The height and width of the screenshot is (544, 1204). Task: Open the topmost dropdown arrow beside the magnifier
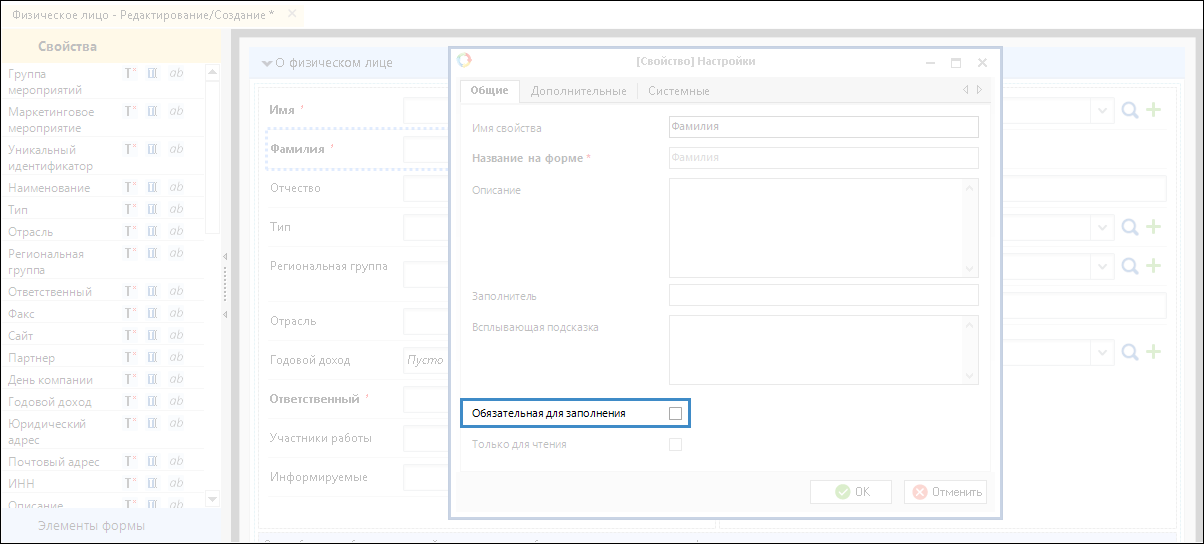tap(1103, 111)
